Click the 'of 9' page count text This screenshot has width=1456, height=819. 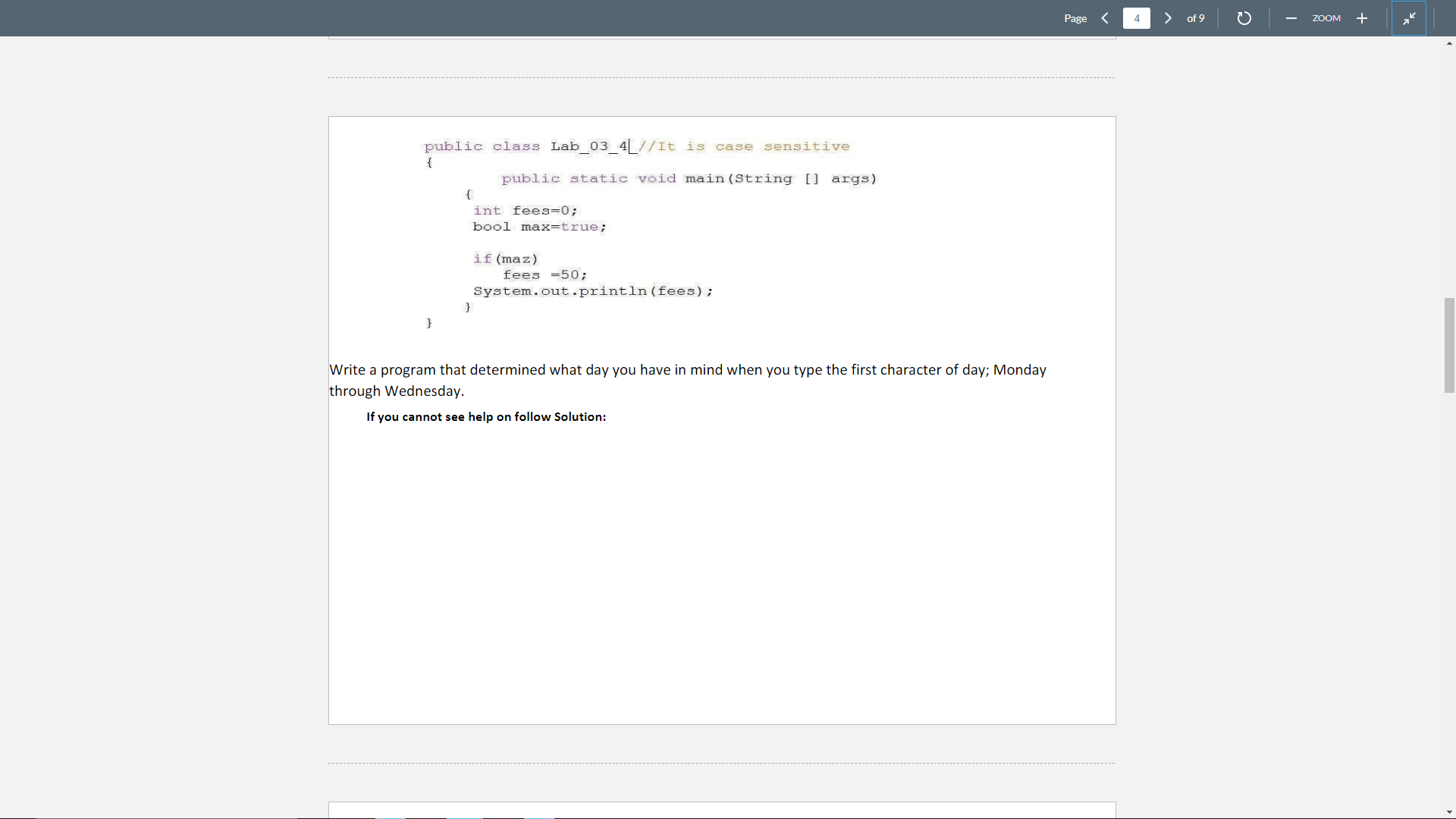tap(1195, 18)
